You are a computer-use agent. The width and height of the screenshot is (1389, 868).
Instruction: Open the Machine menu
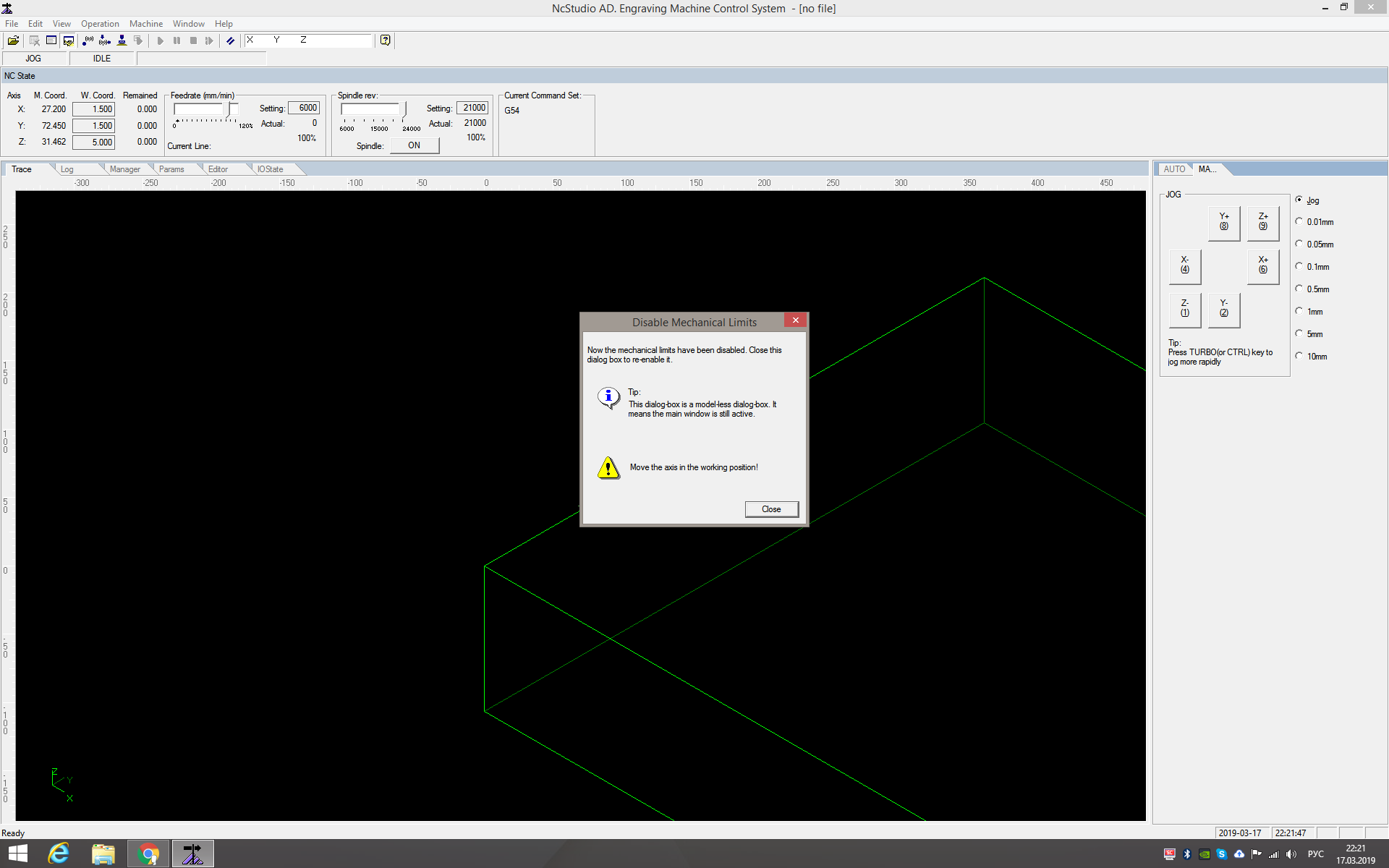[x=145, y=24]
